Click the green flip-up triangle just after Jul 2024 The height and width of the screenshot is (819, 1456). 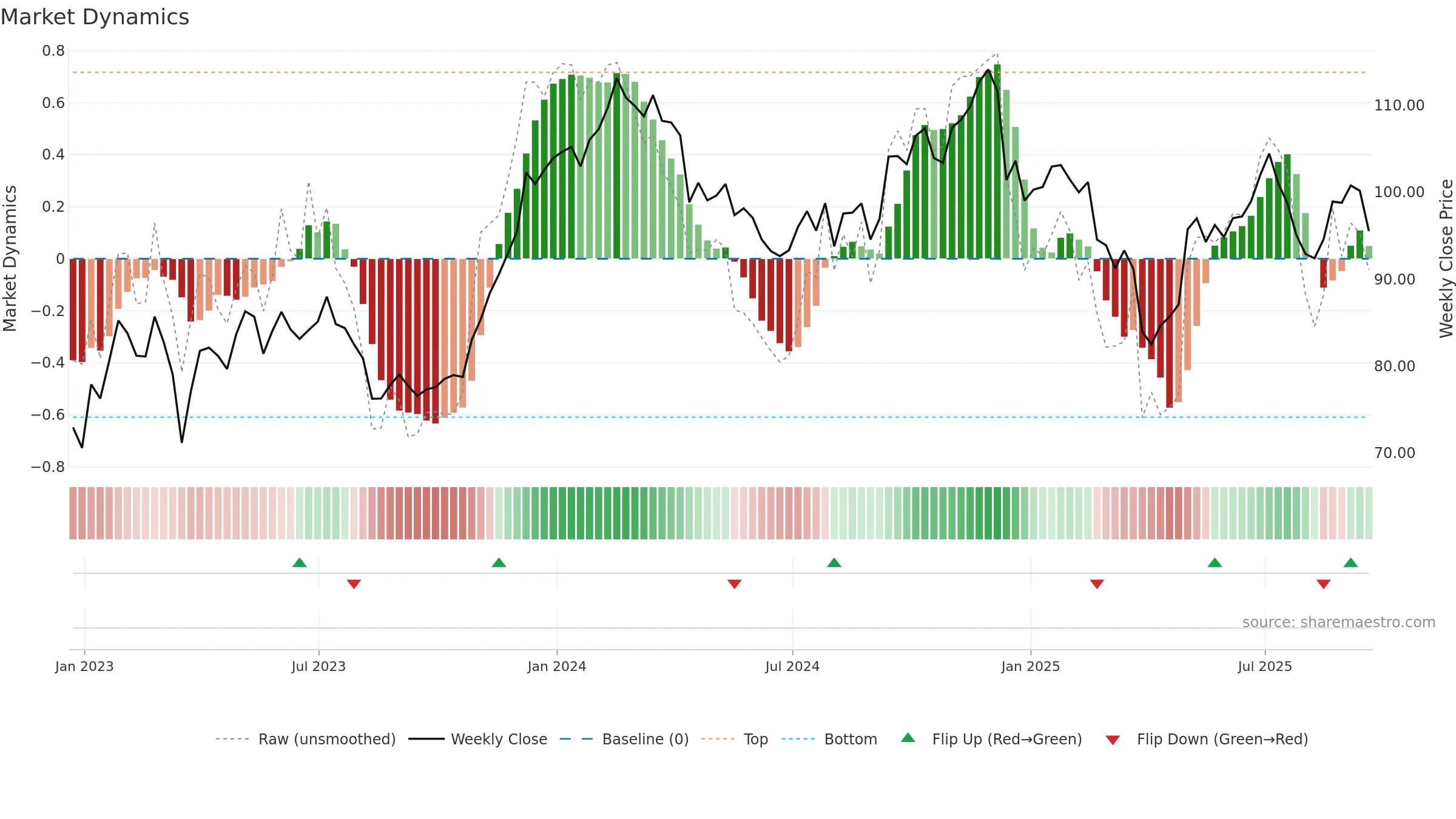coord(834,562)
